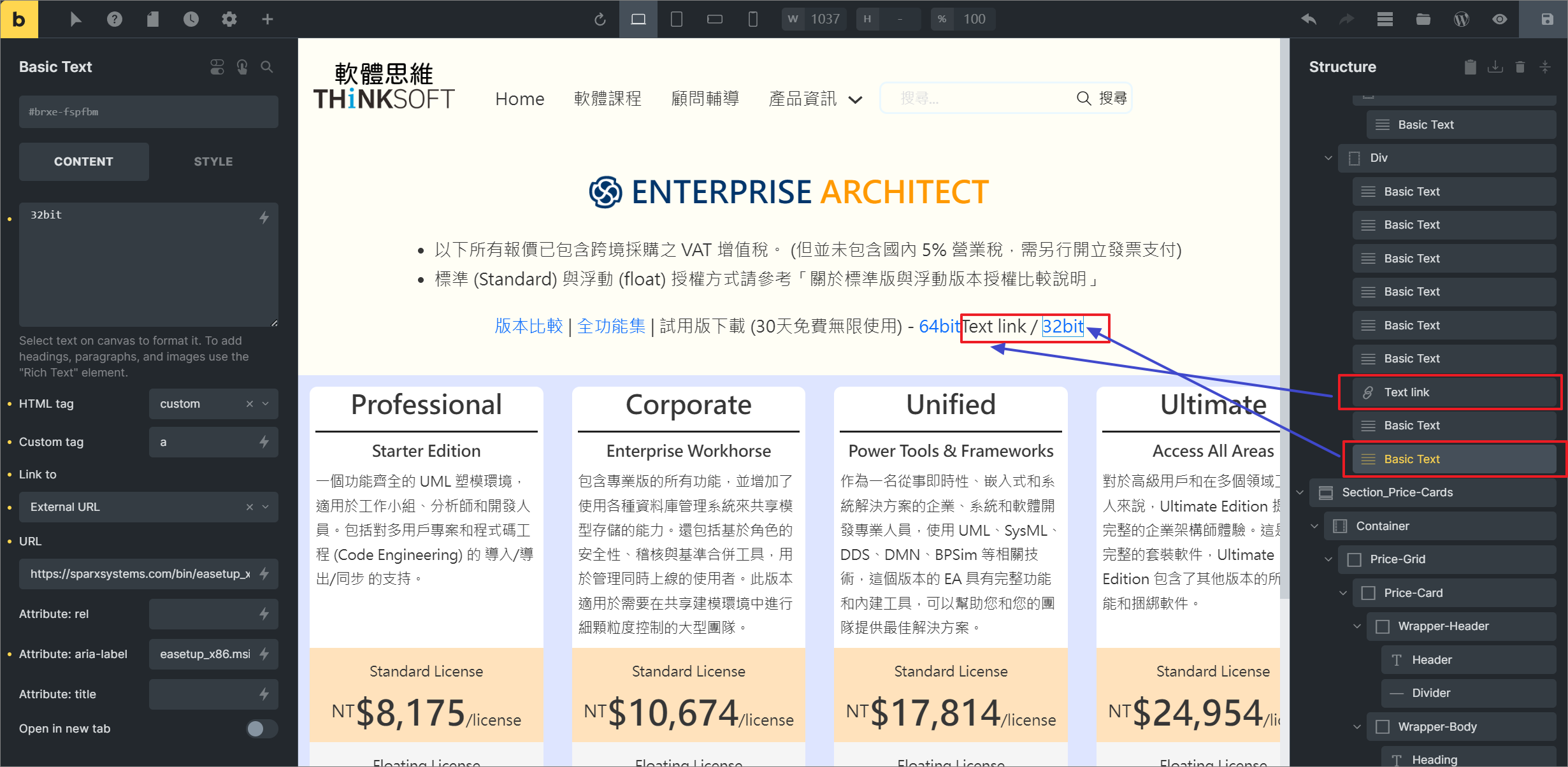Focus the 32bit text content area

148,264
